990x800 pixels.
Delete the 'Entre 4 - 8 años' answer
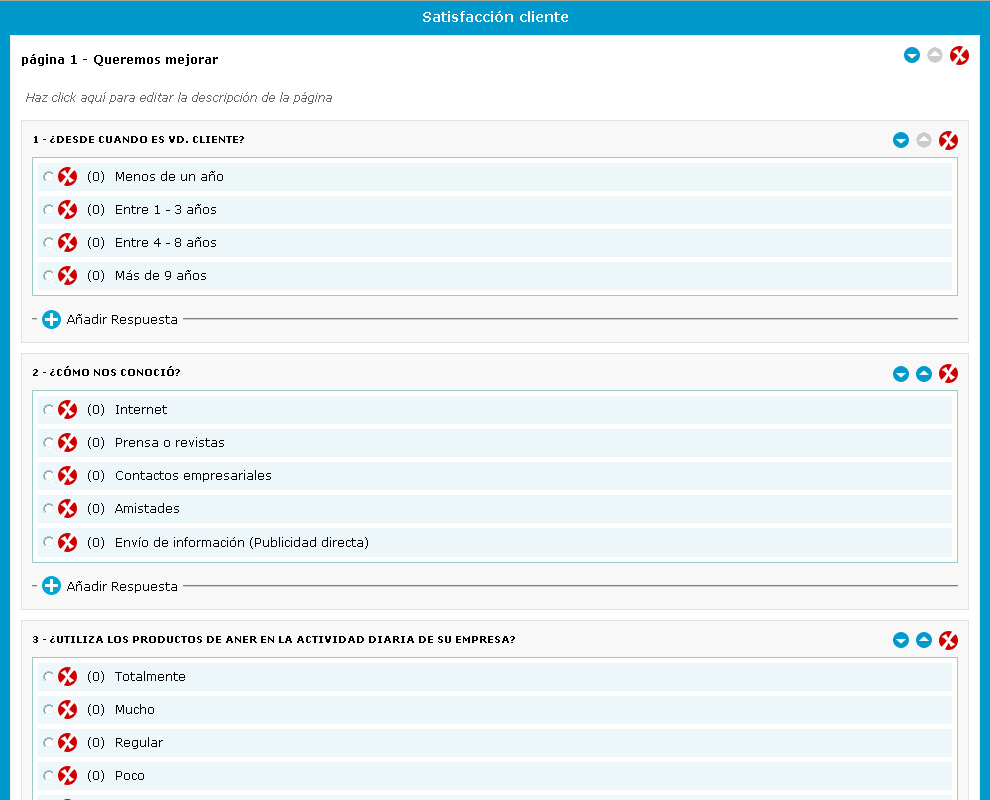pos(68,242)
